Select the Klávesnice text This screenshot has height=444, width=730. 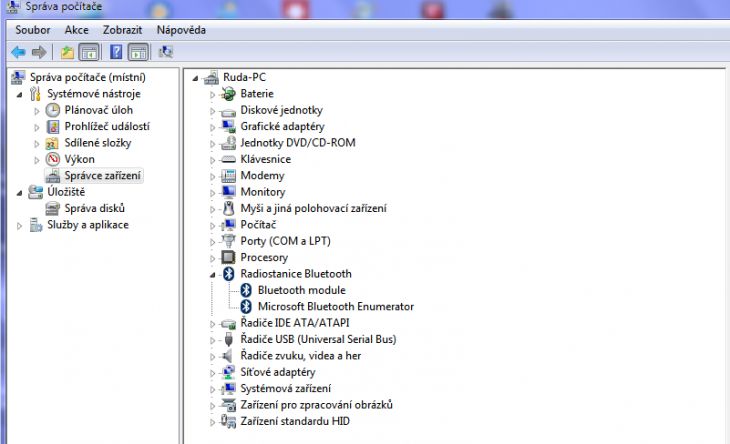point(265,159)
